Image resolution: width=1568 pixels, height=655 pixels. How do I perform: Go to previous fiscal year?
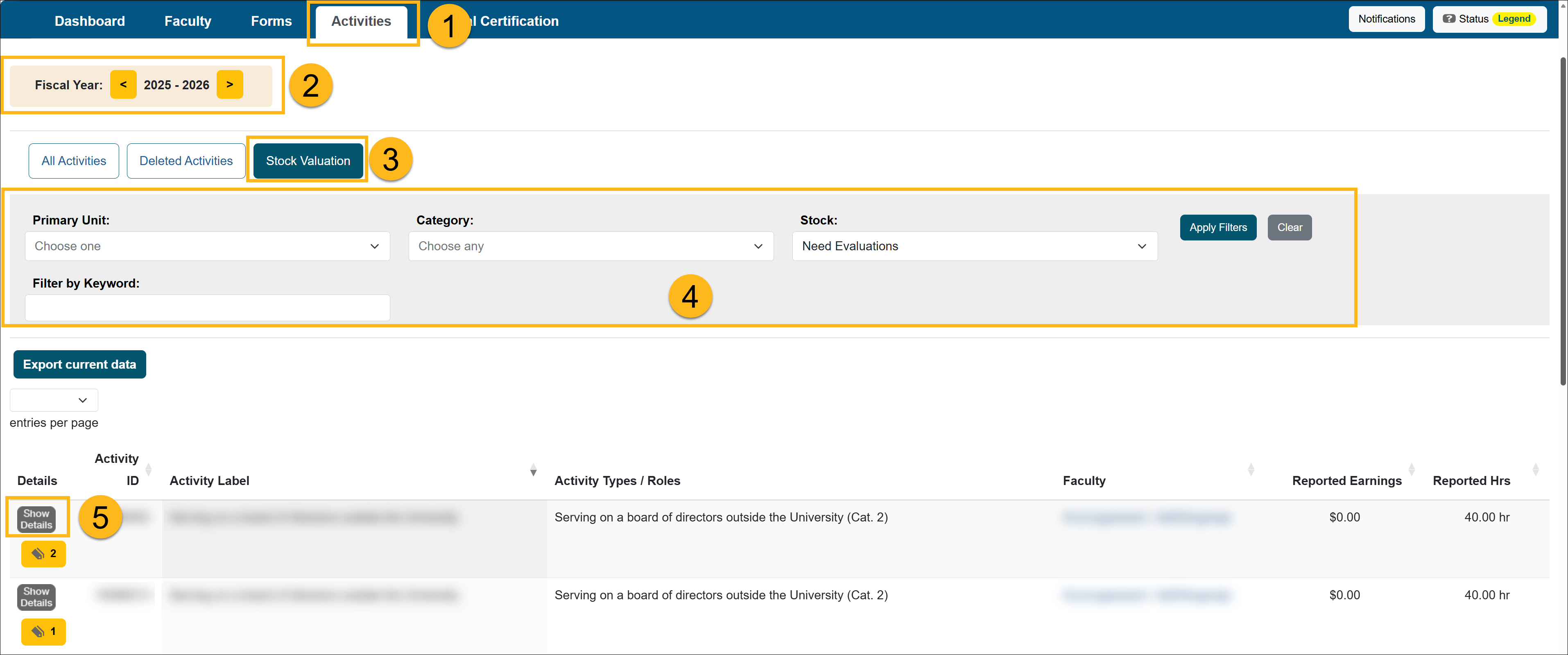coord(124,85)
